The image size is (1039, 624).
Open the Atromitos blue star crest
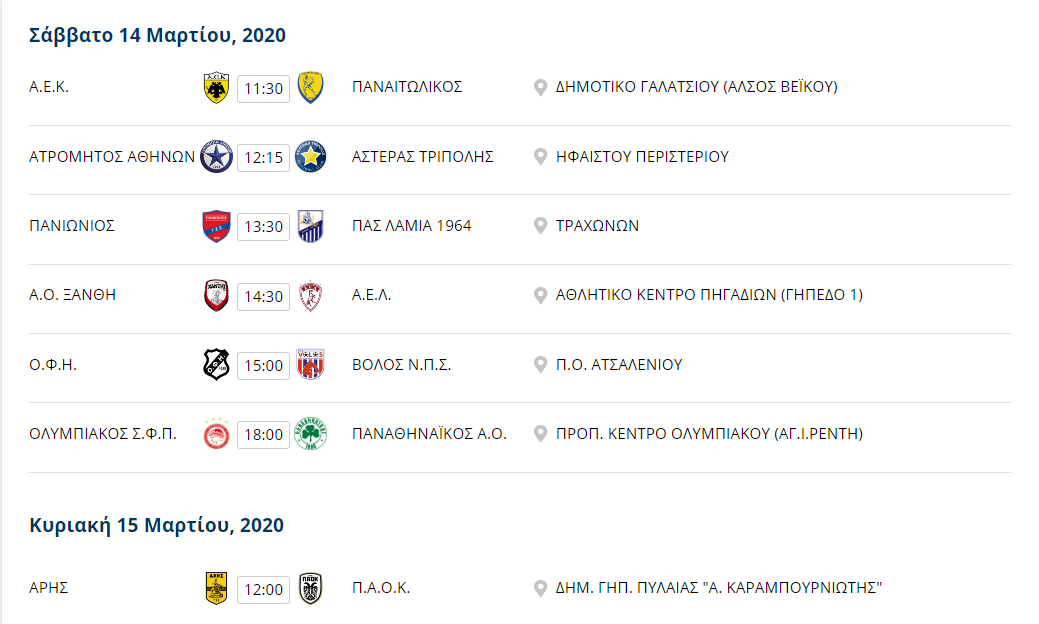point(216,157)
